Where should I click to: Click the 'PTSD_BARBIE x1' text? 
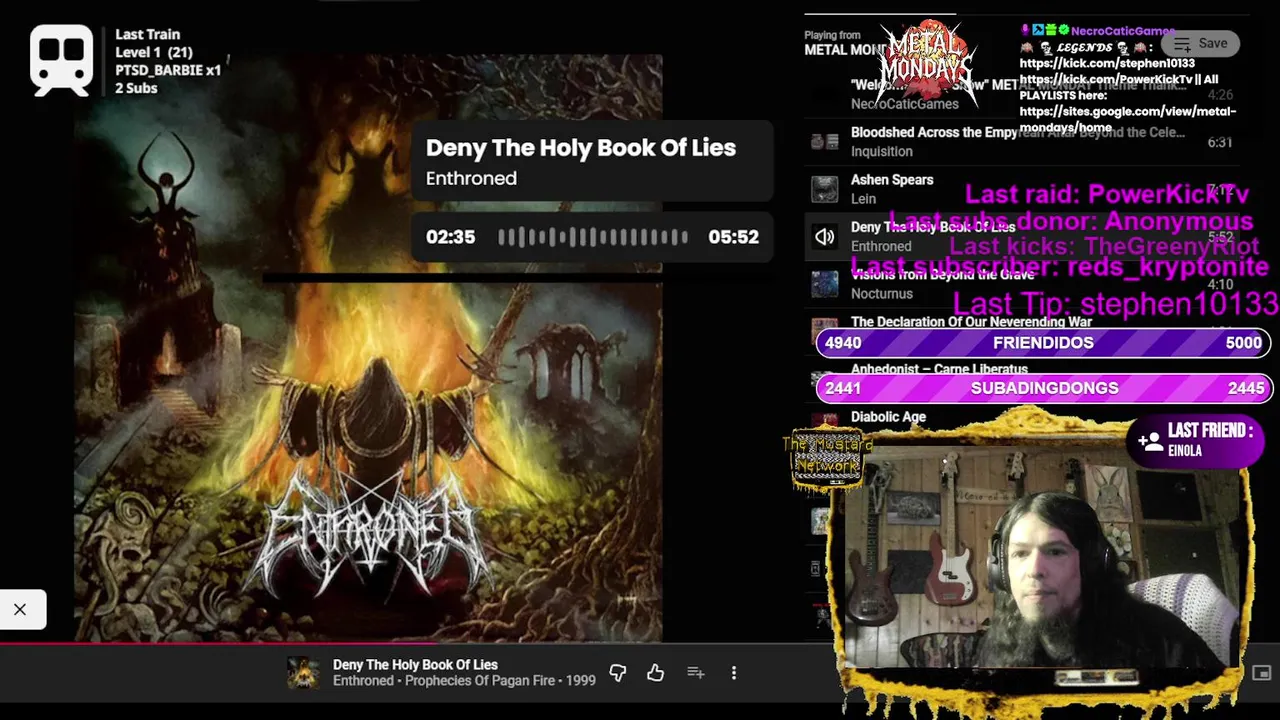pos(168,70)
